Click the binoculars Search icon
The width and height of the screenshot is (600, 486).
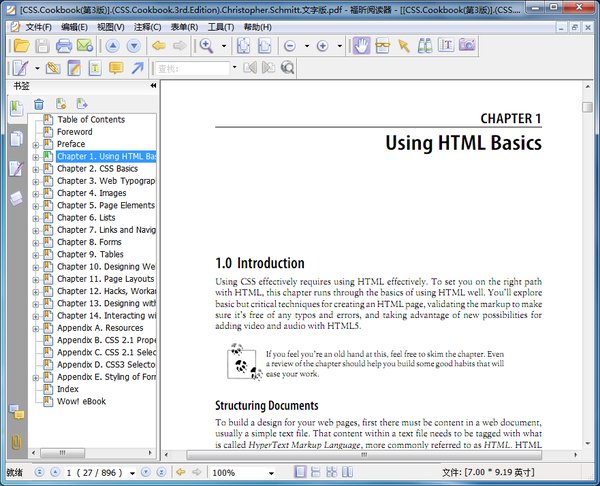coord(425,46)
